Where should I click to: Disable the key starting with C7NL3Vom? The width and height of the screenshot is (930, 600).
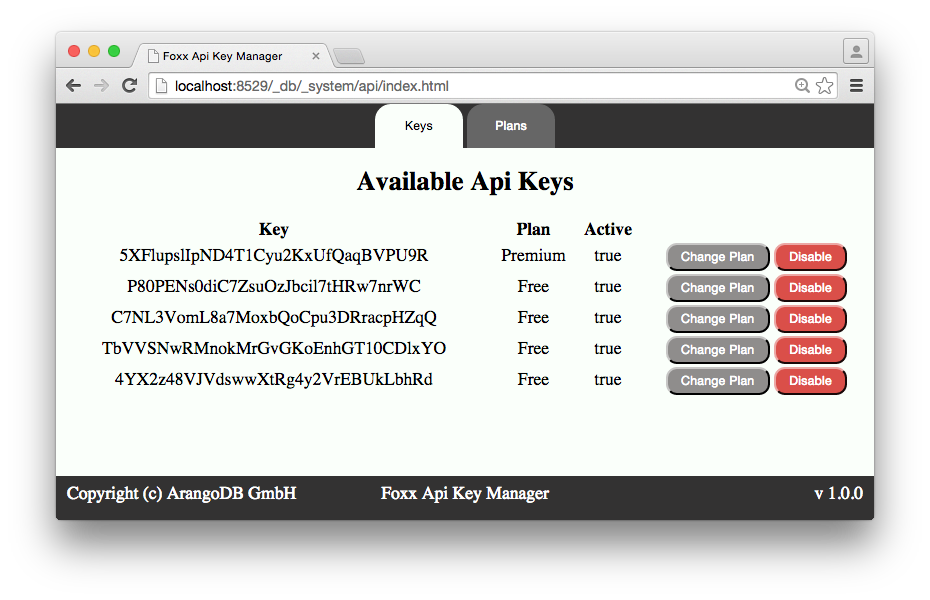810,319
